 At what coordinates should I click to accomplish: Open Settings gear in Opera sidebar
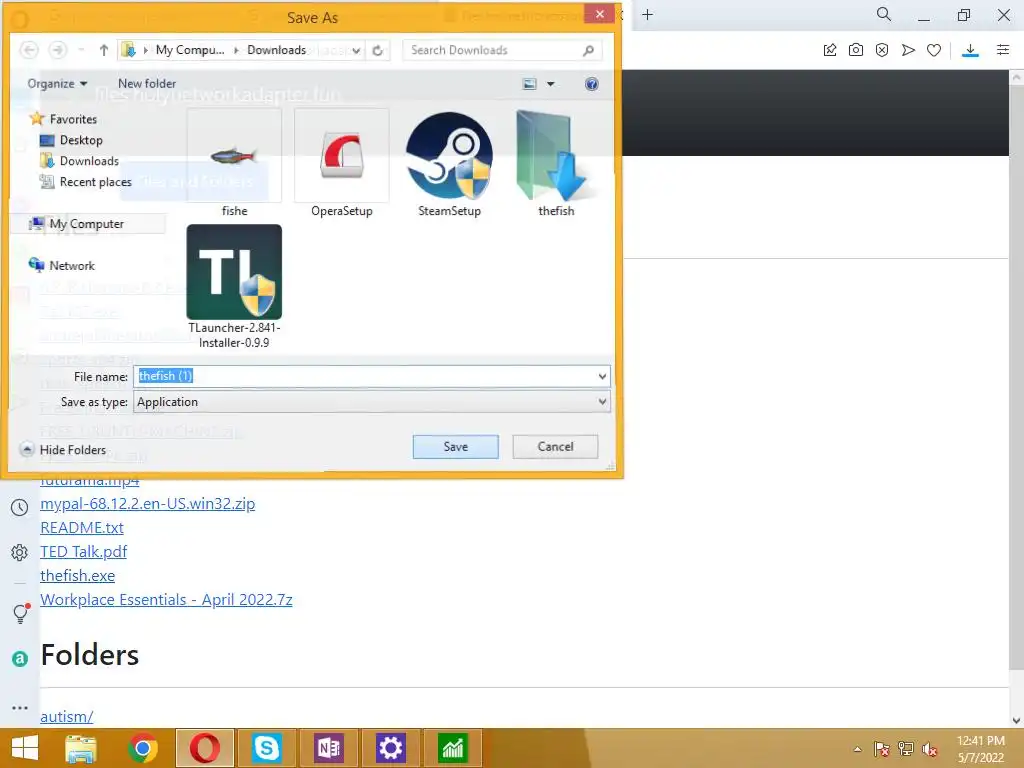tap(20, 552)
